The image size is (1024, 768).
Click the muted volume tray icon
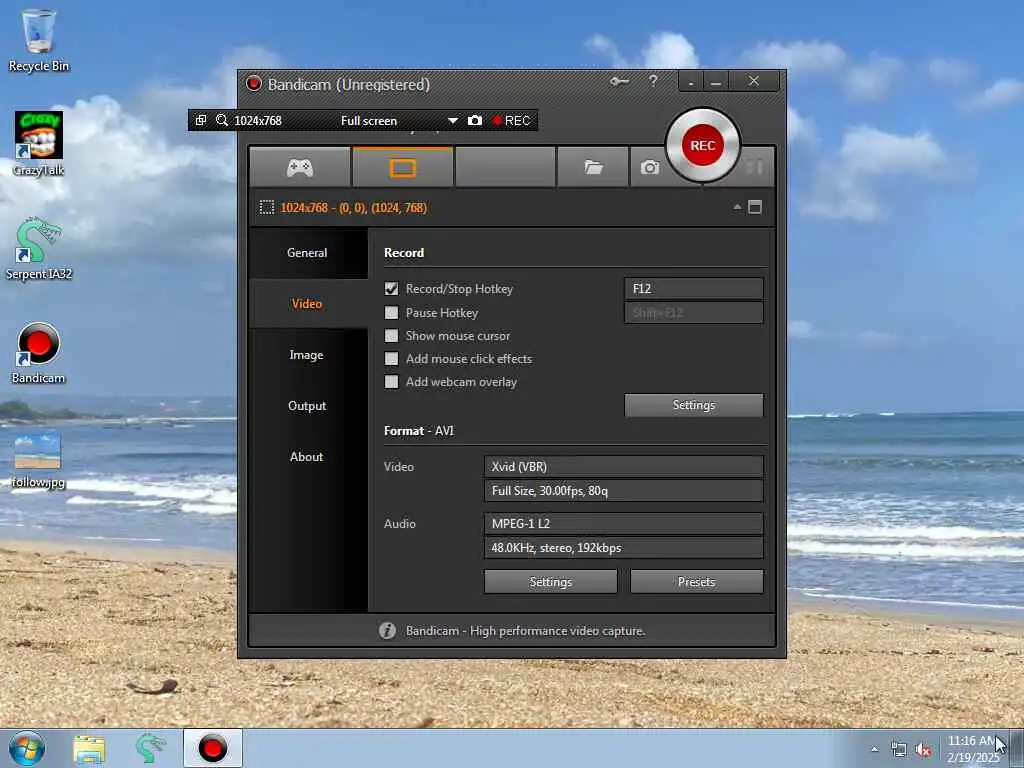point(923,750)
